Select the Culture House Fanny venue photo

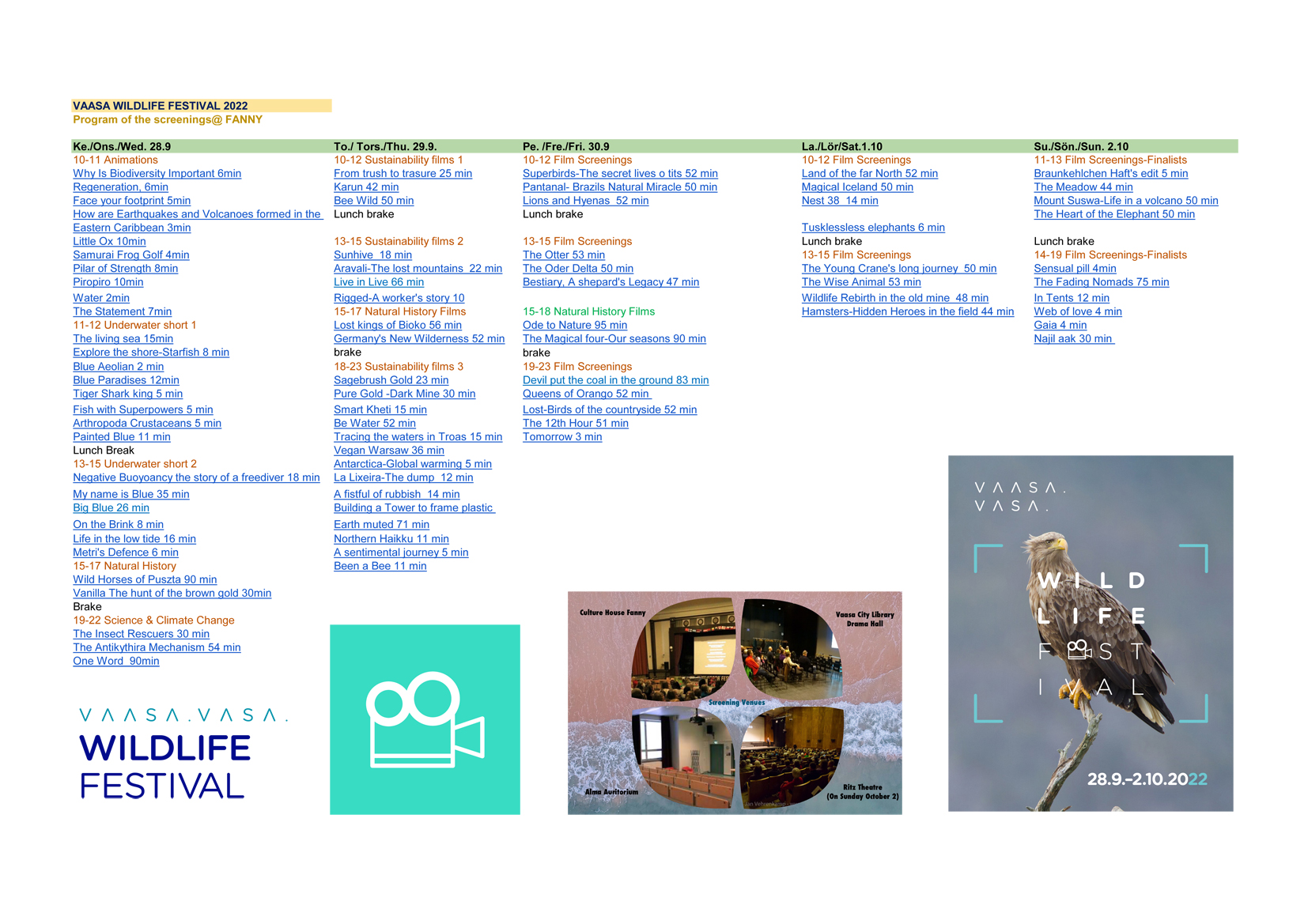pyautogui.click(x=683, y=648)
